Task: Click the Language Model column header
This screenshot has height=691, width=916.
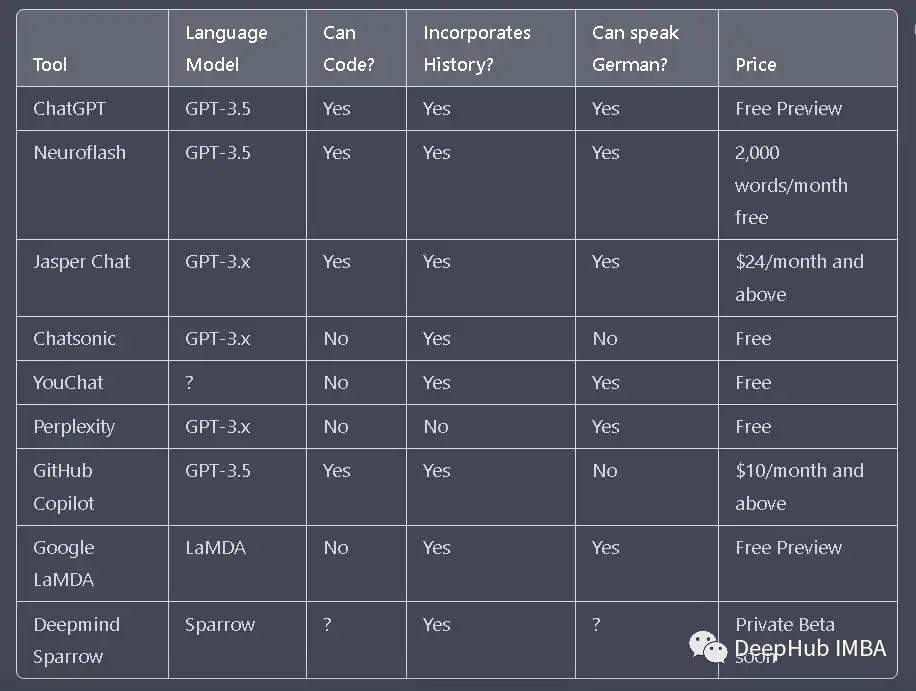Action: coord(226,48)
